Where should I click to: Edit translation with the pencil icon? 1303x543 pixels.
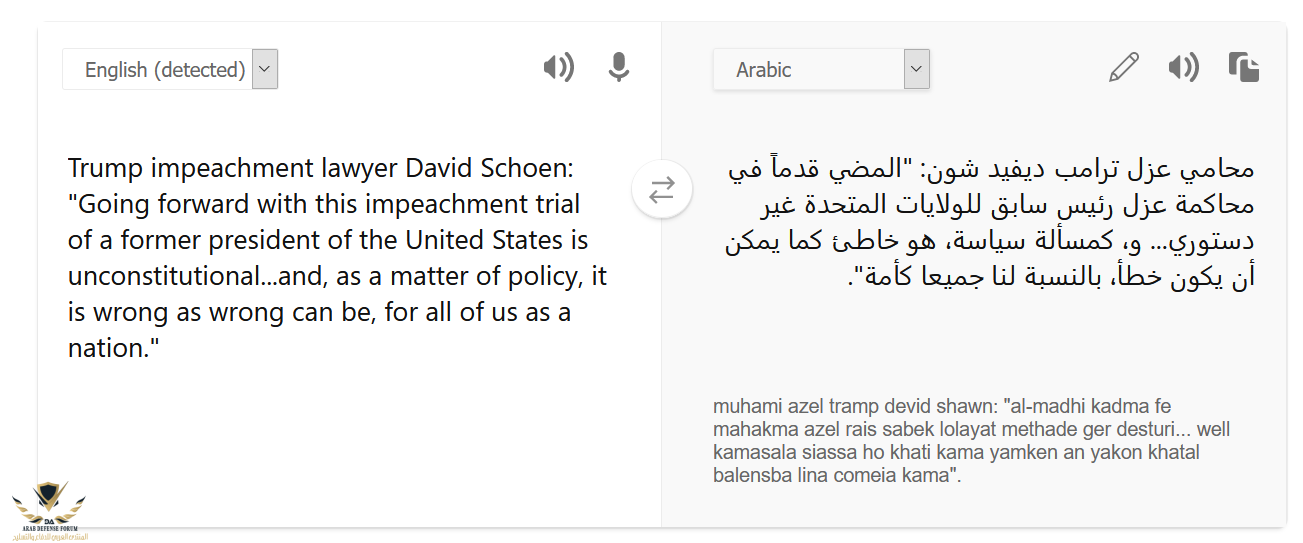pos(1124,68)
